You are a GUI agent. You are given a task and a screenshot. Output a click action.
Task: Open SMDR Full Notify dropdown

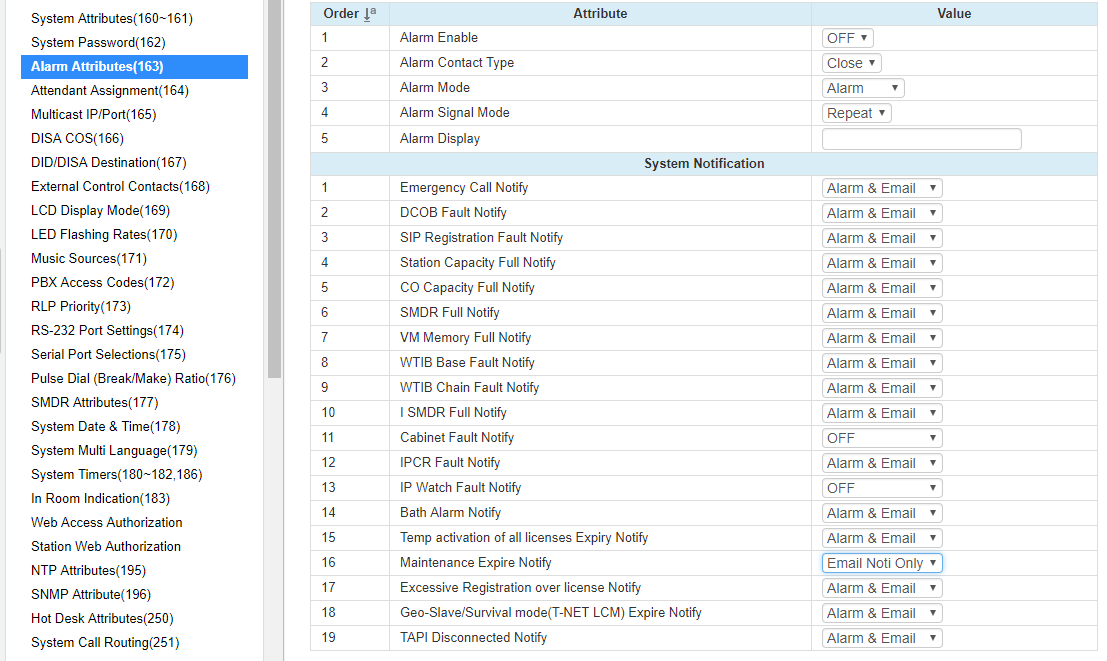coord(882,313)
